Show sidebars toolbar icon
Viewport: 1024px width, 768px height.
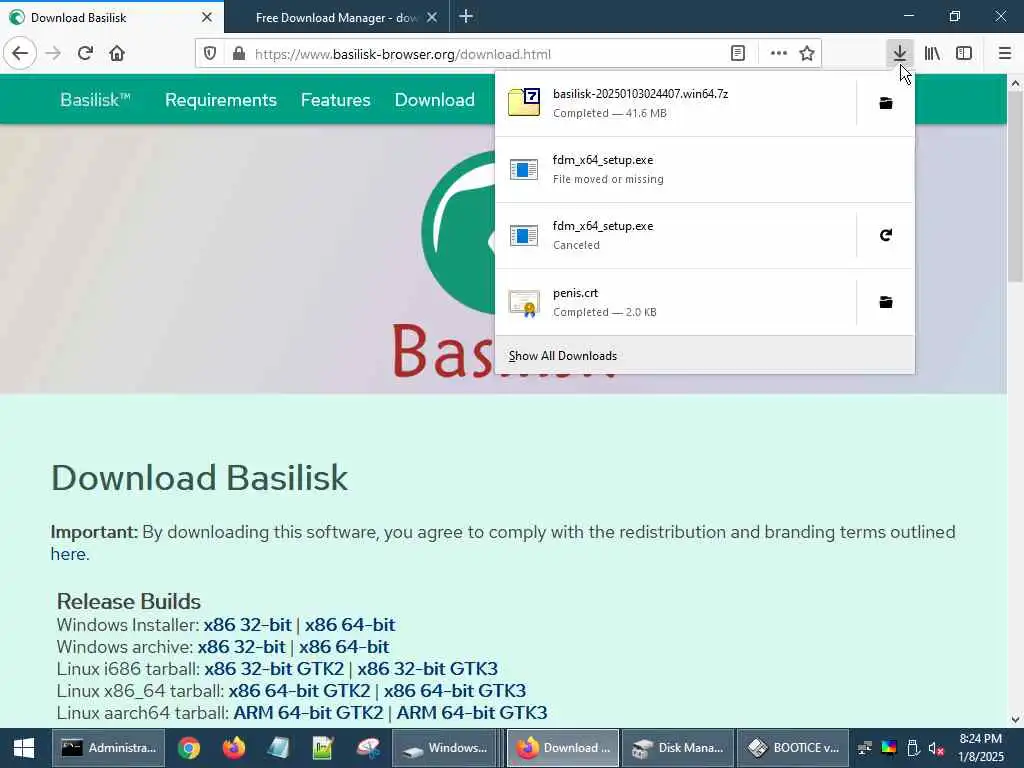(x=964, y=54)
